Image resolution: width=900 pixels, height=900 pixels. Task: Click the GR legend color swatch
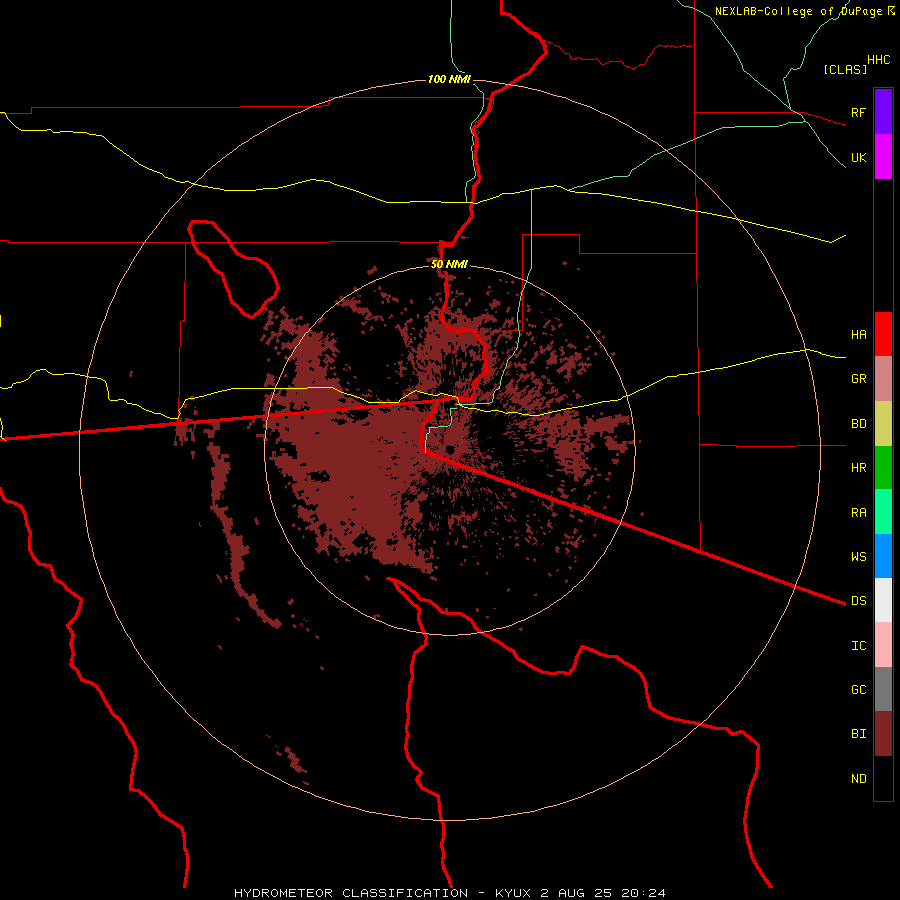(883, 379)
